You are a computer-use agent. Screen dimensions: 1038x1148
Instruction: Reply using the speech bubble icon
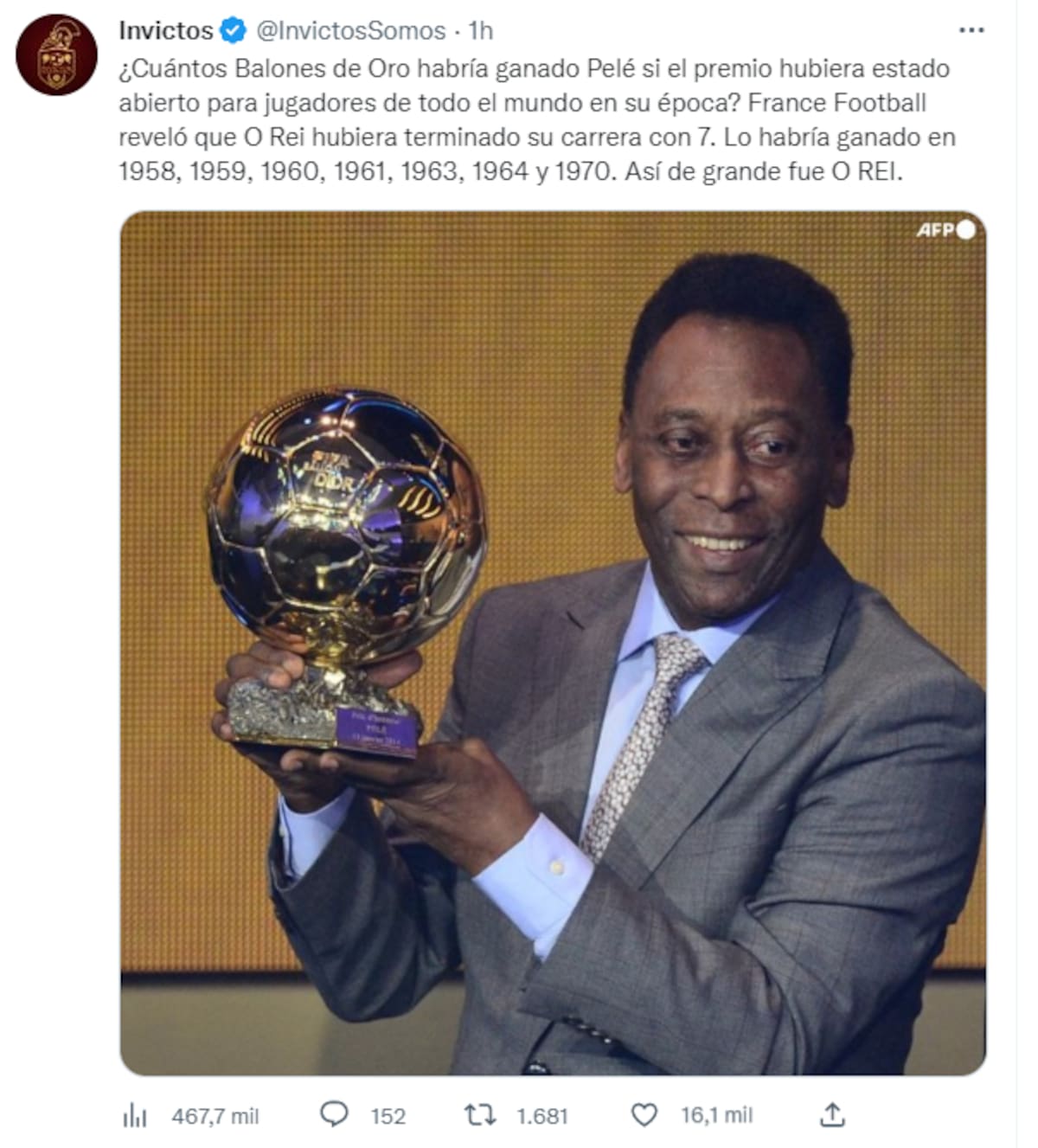(x=334, y=1114)
